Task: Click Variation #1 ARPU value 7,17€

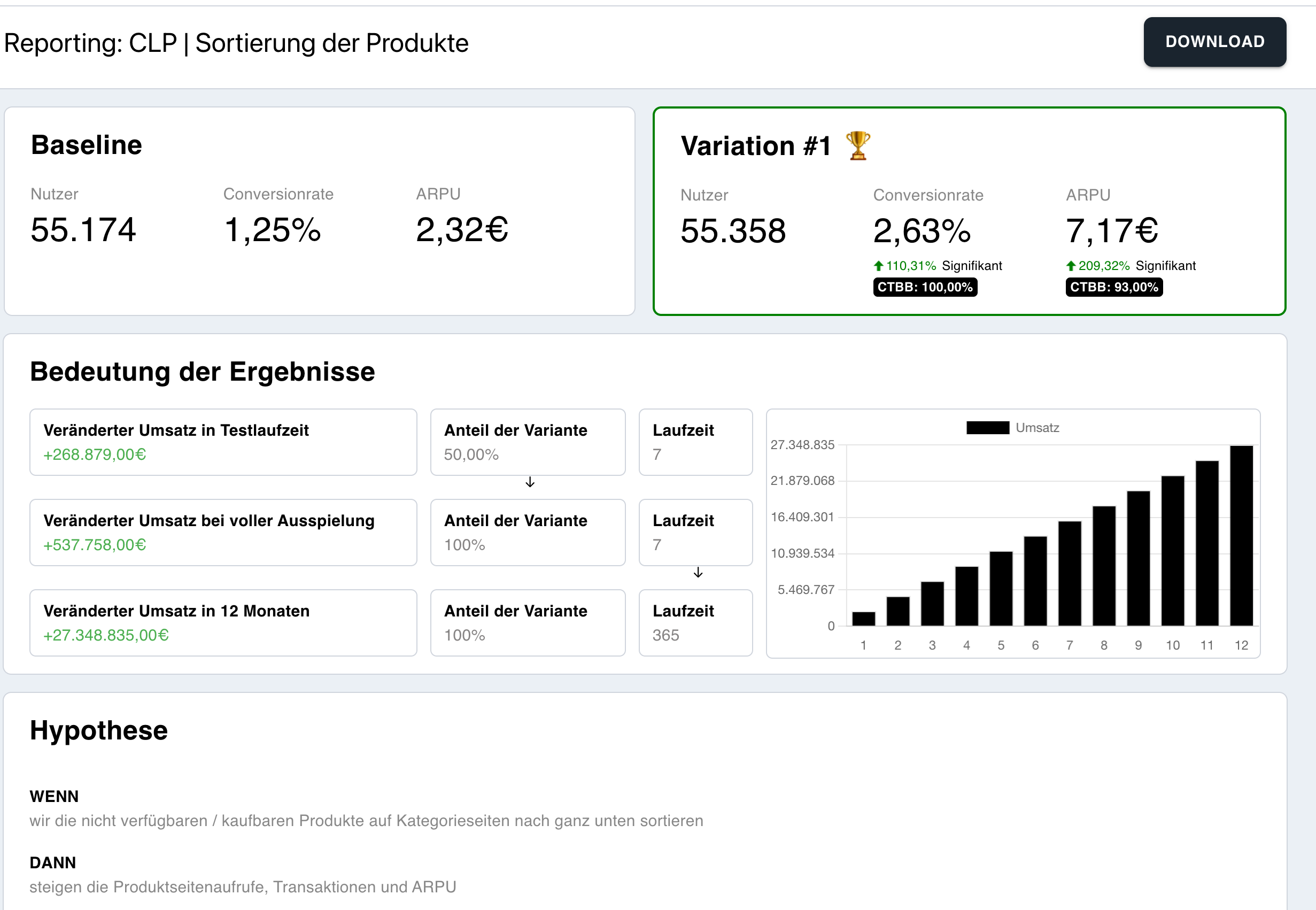Action: [x=1111, y=231]
